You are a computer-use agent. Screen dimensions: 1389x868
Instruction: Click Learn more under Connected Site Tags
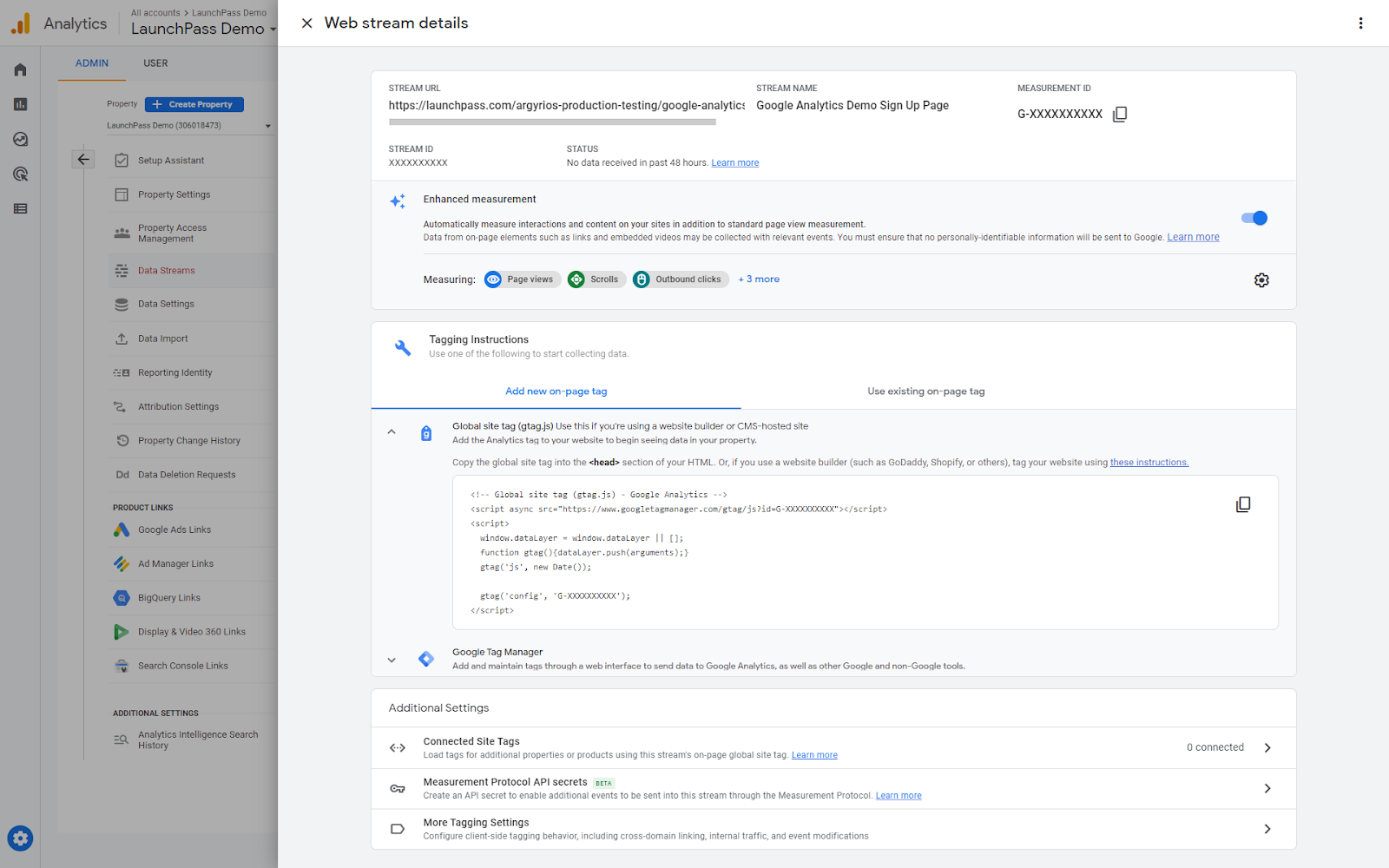814,755
